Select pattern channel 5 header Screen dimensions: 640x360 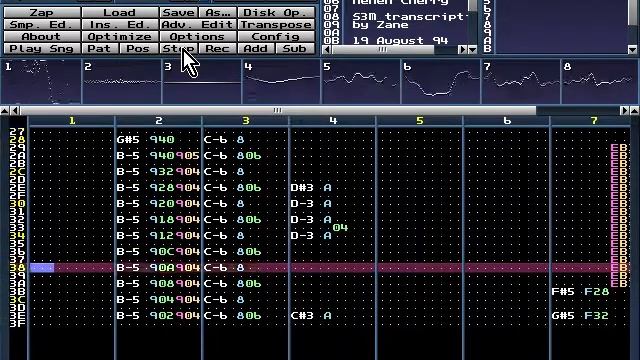420,120
